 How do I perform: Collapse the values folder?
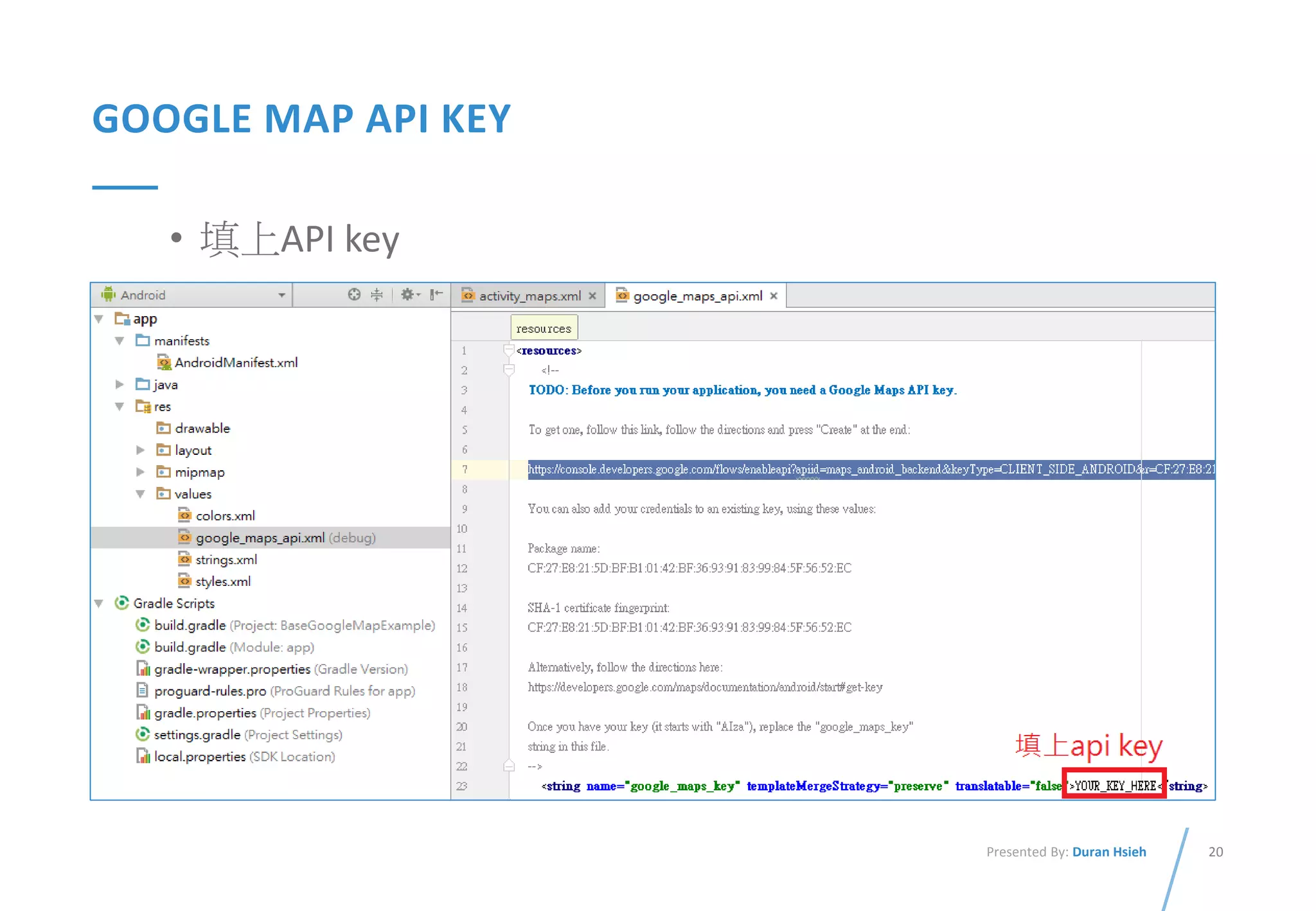(x=140, y=493)
